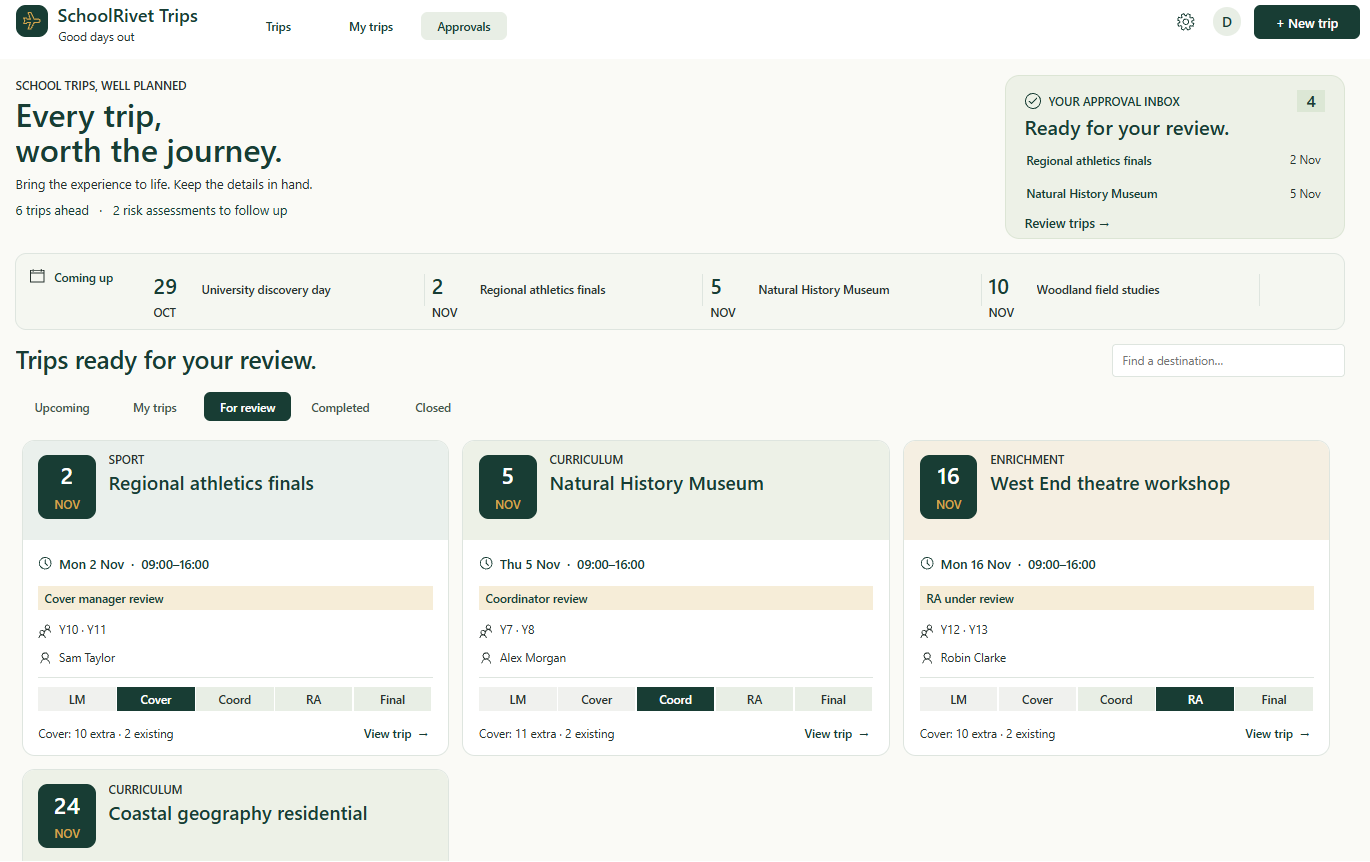Click the person icon beside Alex Morgan
The height and width of the screenshot is (862, 1370).
[x=486, y=658]
